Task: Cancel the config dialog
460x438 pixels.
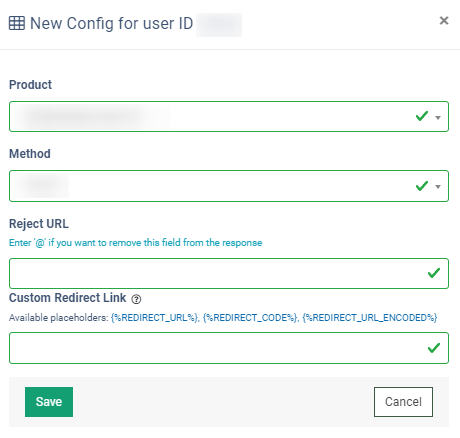Action: click(x=403, y=402)
